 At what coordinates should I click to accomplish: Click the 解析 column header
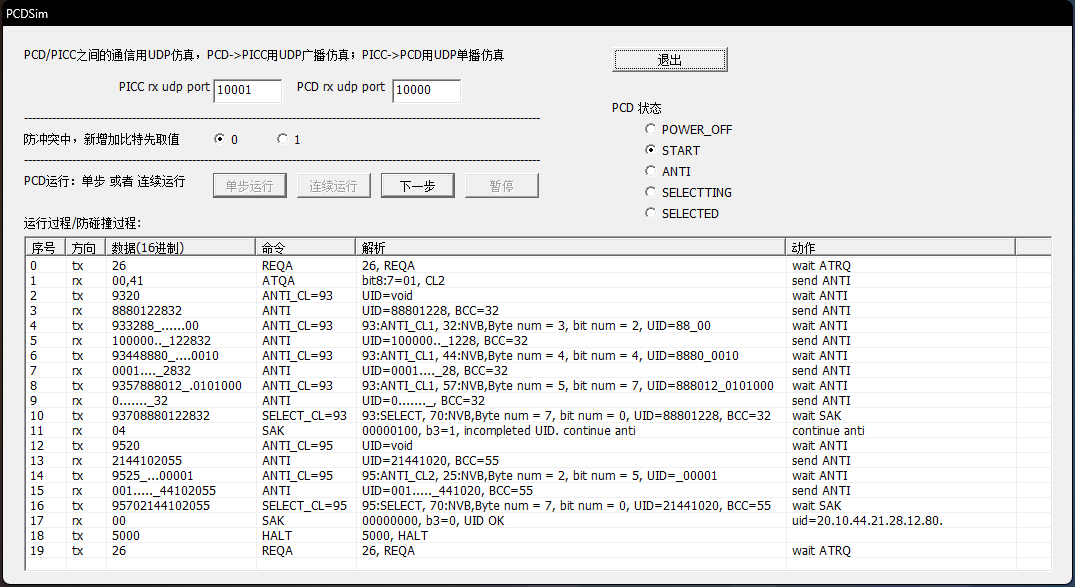point(570,247)
